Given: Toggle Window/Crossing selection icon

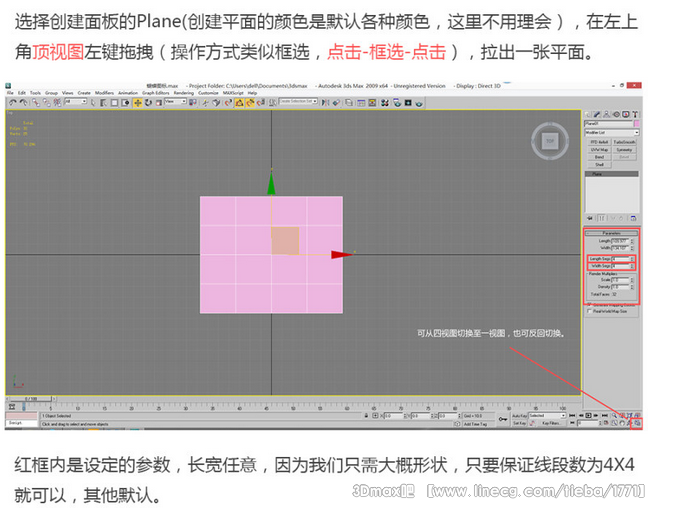Looking at the screenshot, I should coord(125,103).
